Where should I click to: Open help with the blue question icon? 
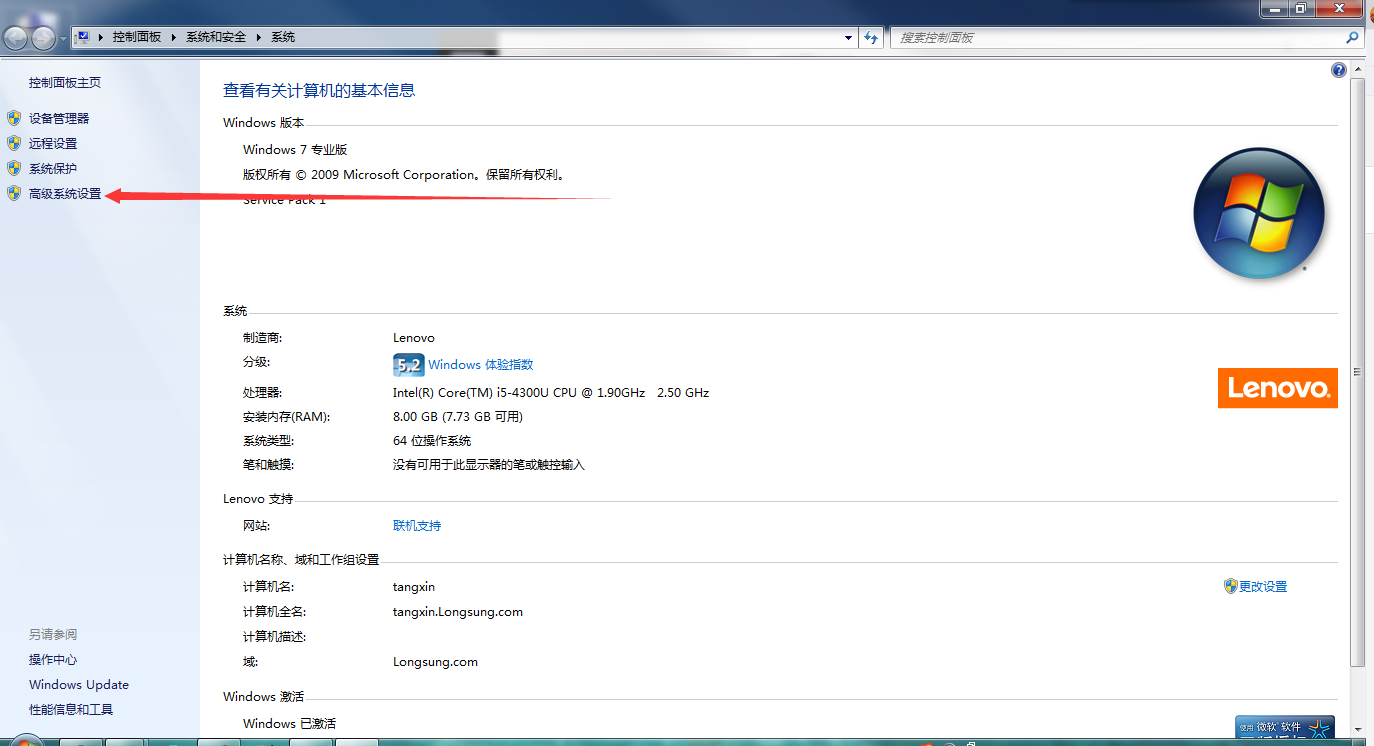click(1339, 70)
